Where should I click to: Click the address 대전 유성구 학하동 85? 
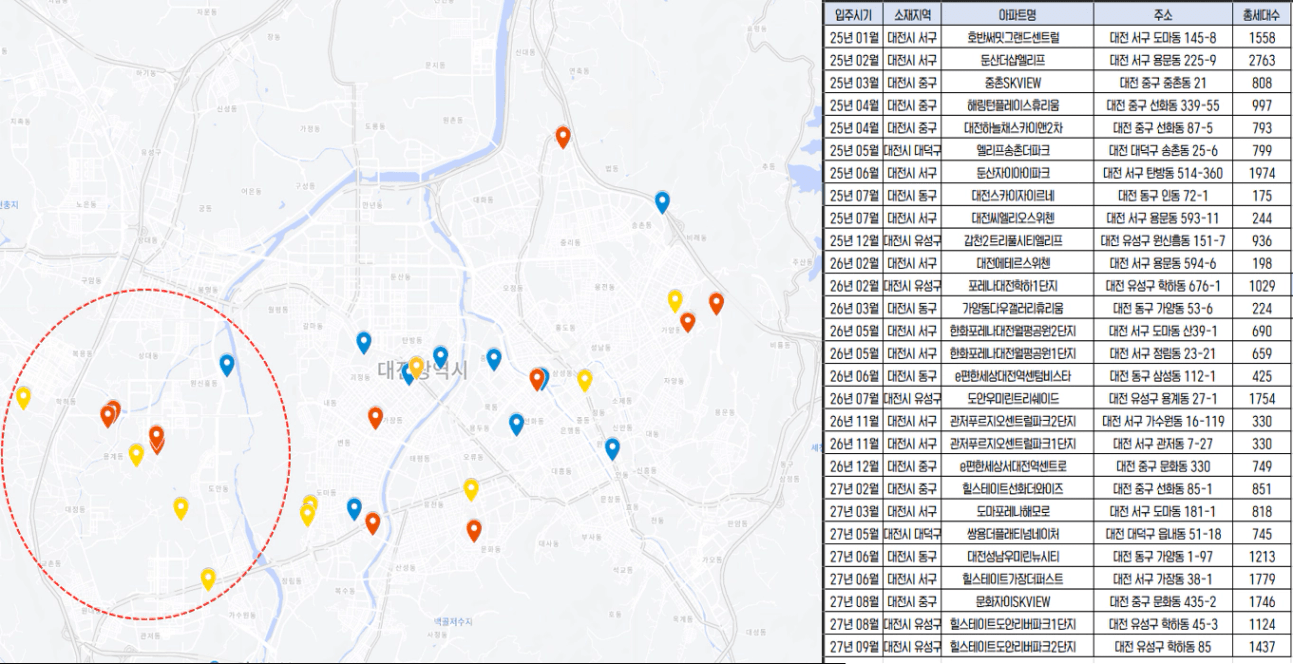pyautogui.click(x=1162, y=647)
